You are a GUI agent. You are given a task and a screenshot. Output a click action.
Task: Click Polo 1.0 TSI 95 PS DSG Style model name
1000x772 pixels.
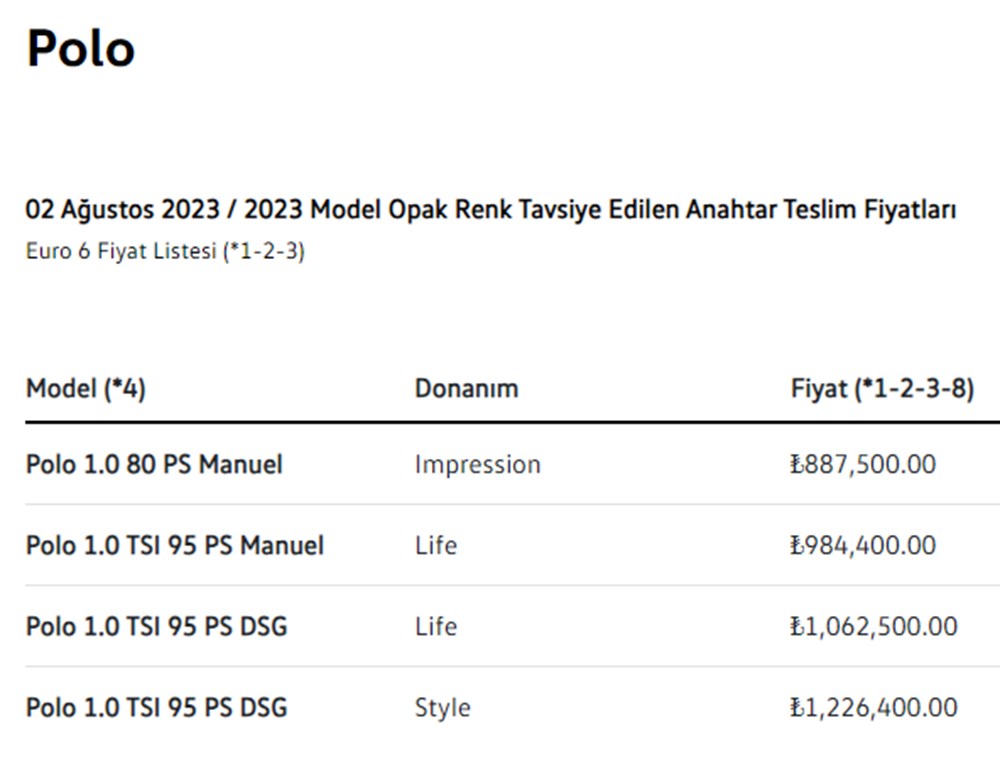tap(157, 708)
